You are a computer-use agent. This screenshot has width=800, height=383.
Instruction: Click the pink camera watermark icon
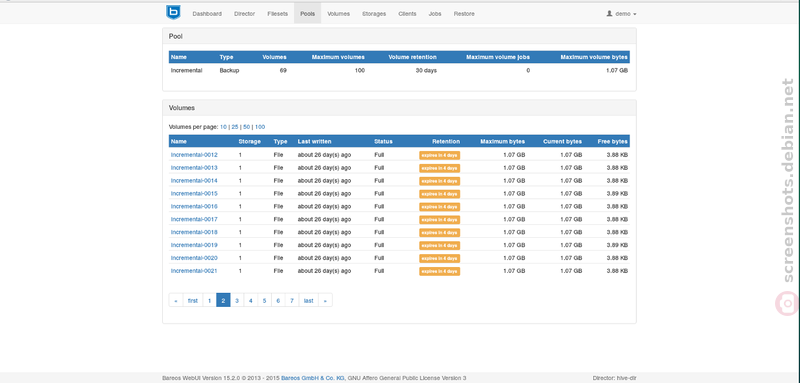point(788,303)
